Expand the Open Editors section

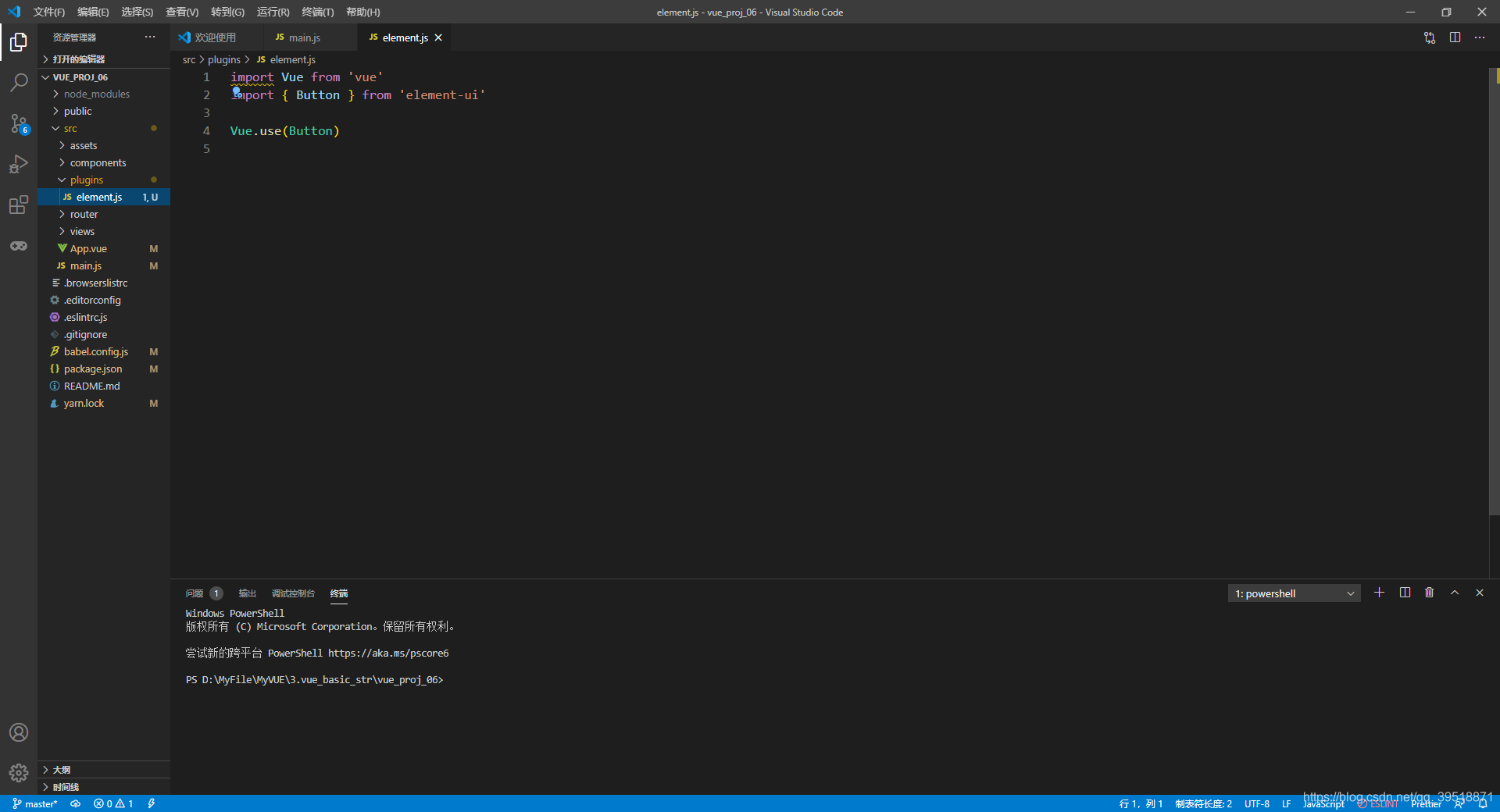[x=104, y=59]
